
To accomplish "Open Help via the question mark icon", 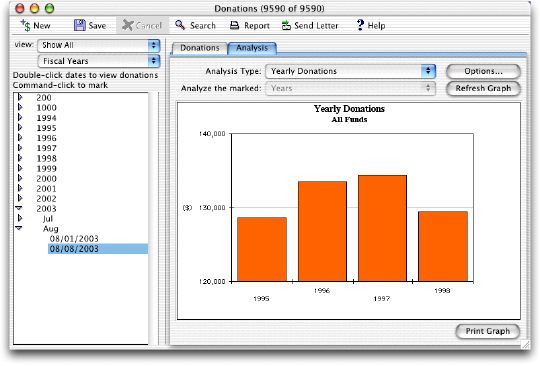I will point(360,25).
